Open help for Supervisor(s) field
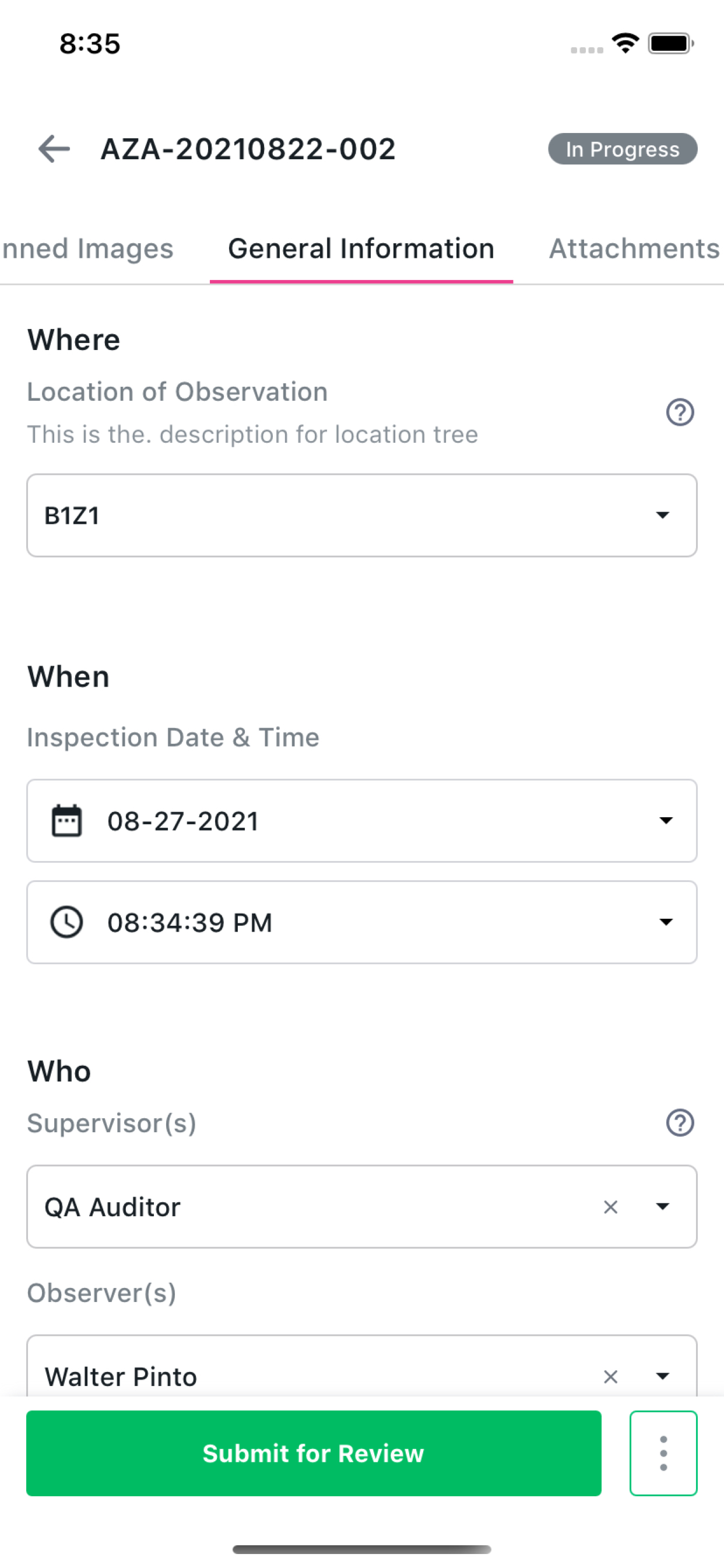Screen dimensions: 724x1568 [x=680, y=1123]
